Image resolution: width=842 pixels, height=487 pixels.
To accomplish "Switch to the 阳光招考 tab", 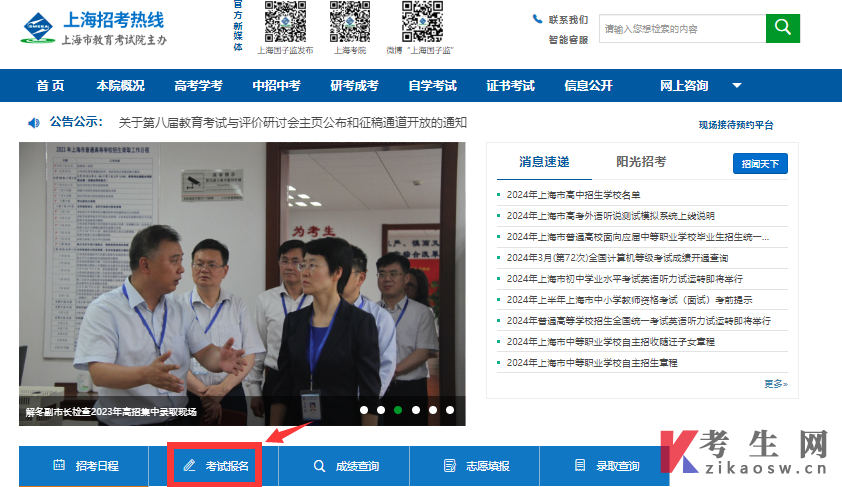I will pyautogui.click(x=641, y=162).
